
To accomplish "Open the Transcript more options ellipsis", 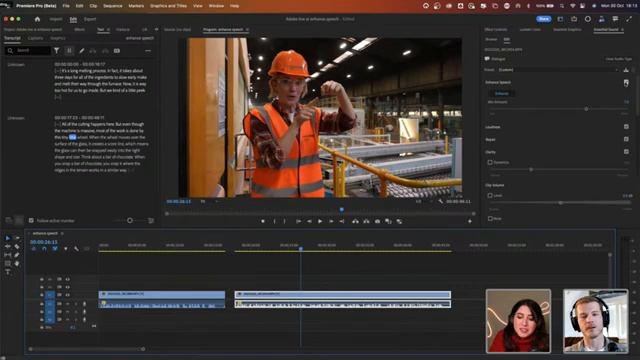I will coord(148,51).
